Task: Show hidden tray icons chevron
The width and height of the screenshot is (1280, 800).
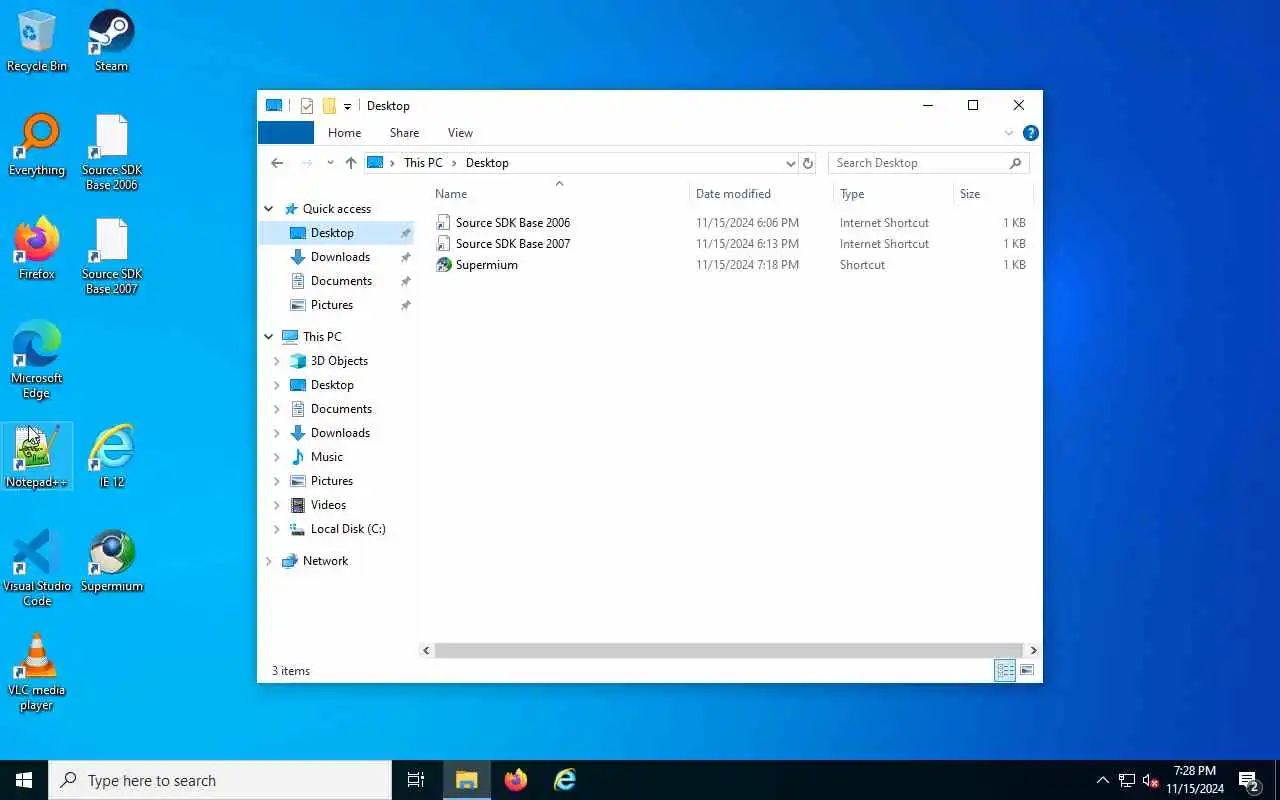Action: pyautogui.click(x=1102, y=781)
